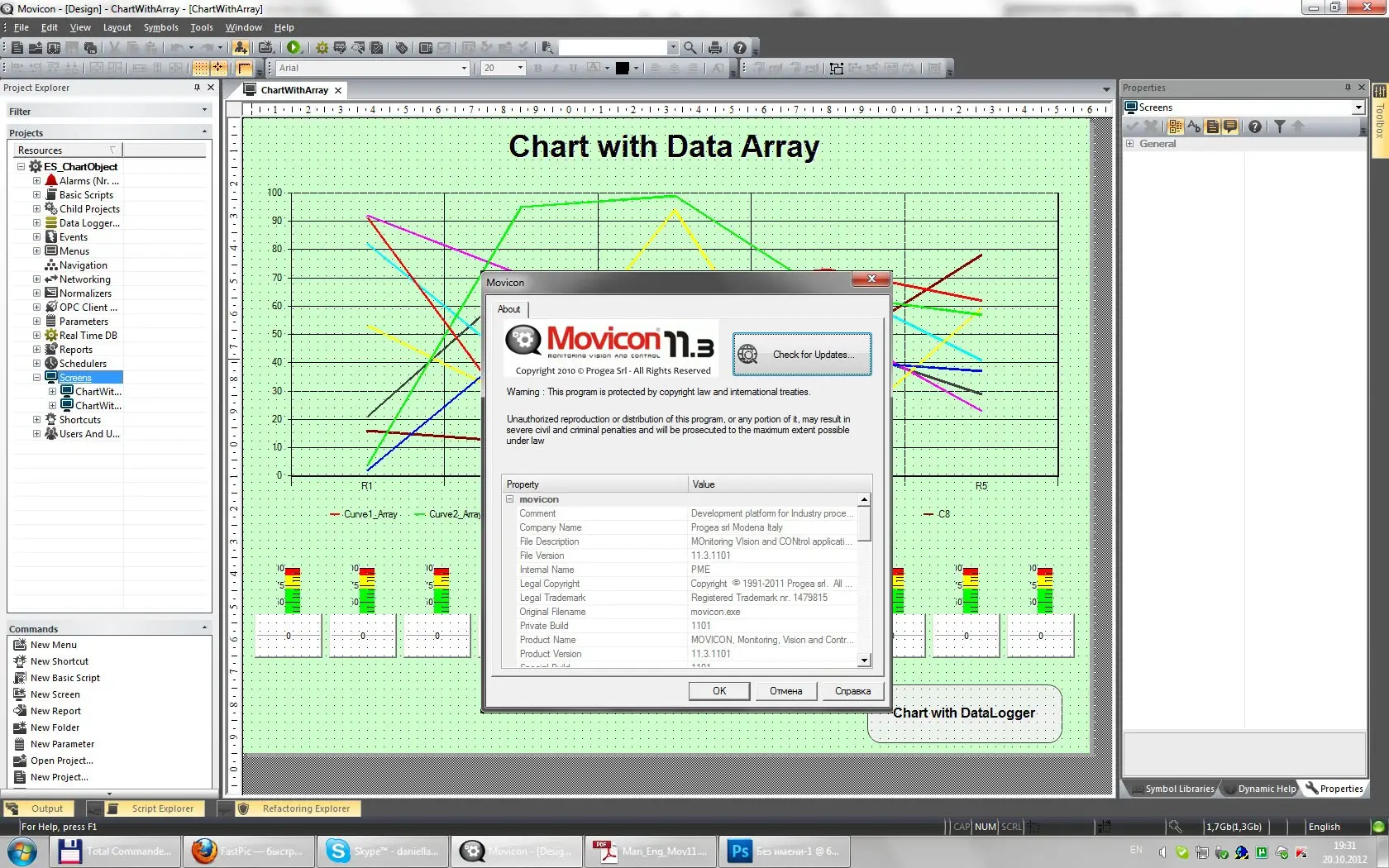Click the magnifier Search toolbar icon

point(690,48)
